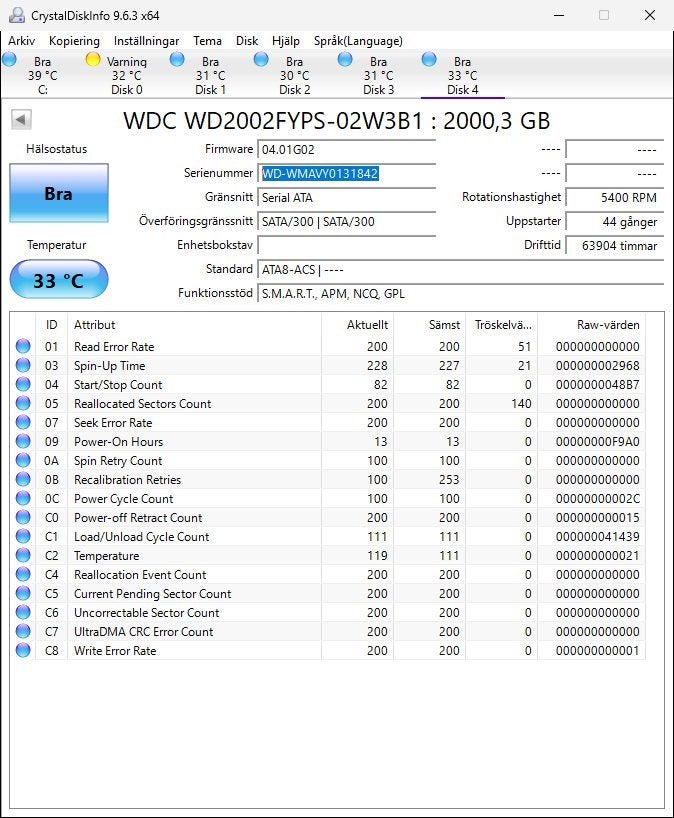
Task: Click status orb for Reallocated Sectors Count row
Action: (23, 403)
